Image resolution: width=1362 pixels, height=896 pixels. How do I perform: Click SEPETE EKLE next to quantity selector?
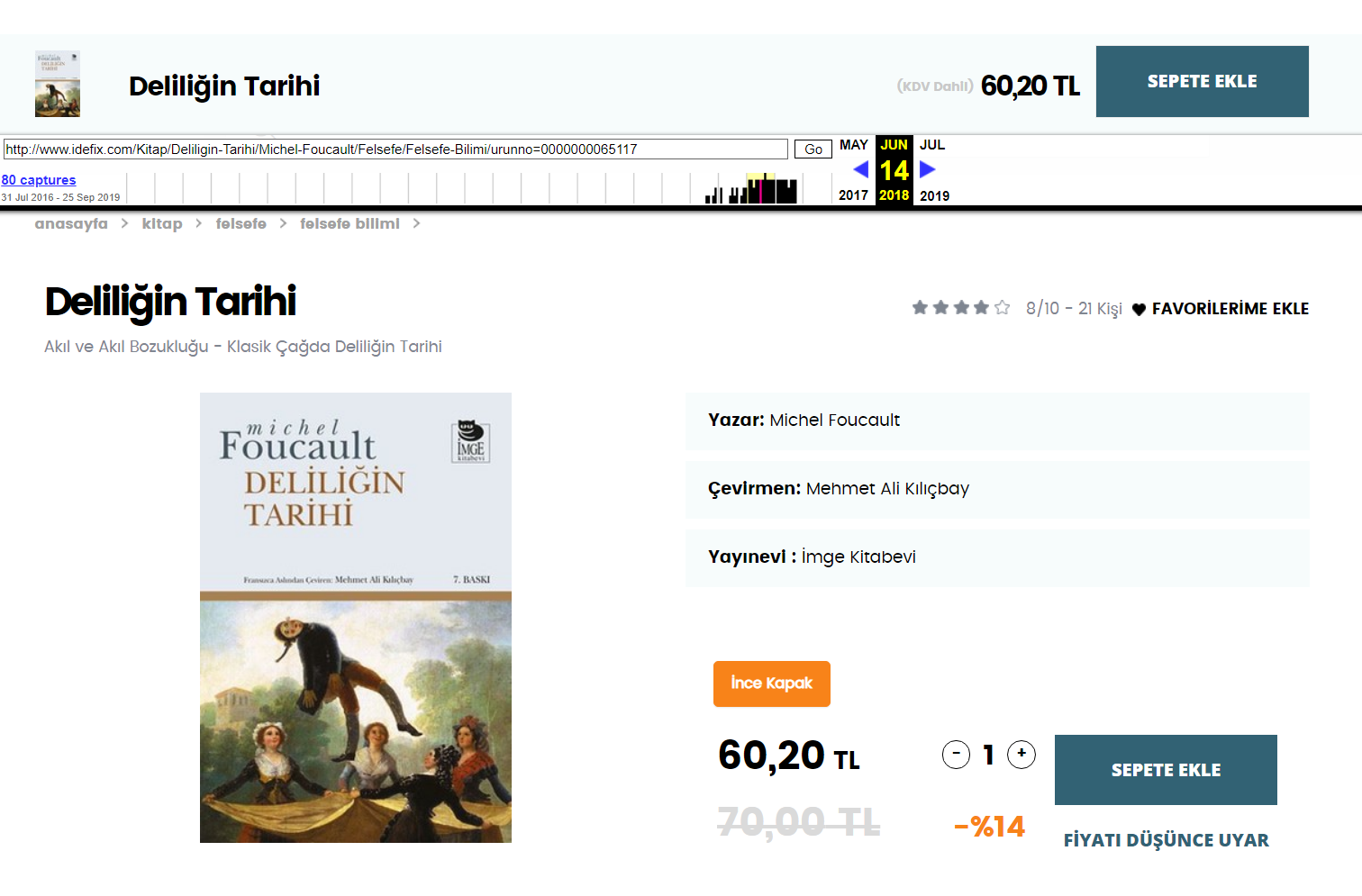pyautogui.click(x=1166, y=770)
